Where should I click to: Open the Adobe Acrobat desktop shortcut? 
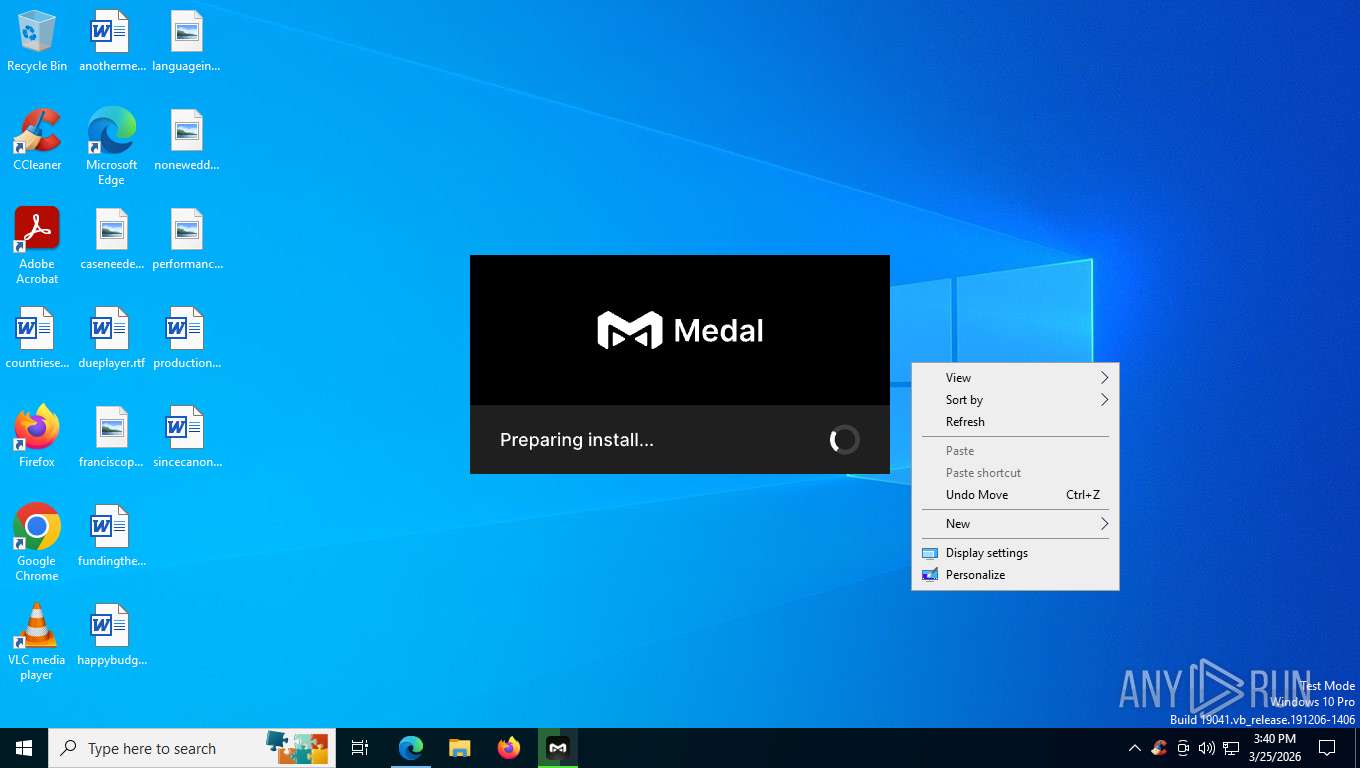point(37,246)
